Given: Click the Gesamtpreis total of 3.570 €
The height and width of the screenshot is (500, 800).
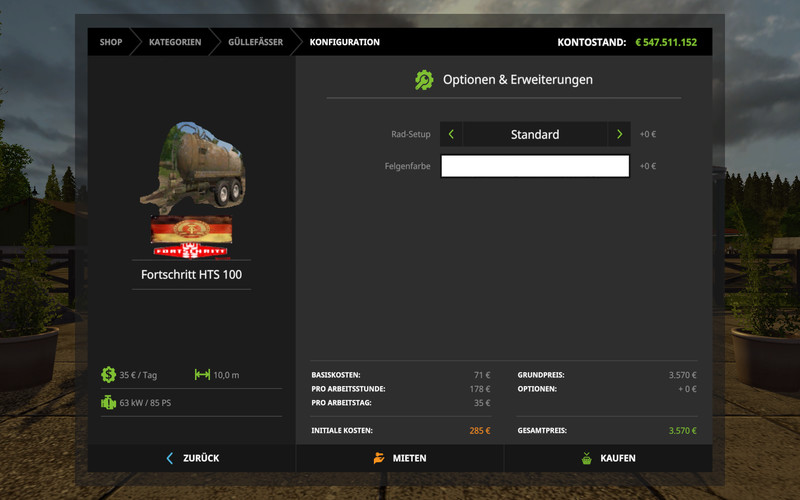Looking at the screenshot, I should (x=682, y=430).
